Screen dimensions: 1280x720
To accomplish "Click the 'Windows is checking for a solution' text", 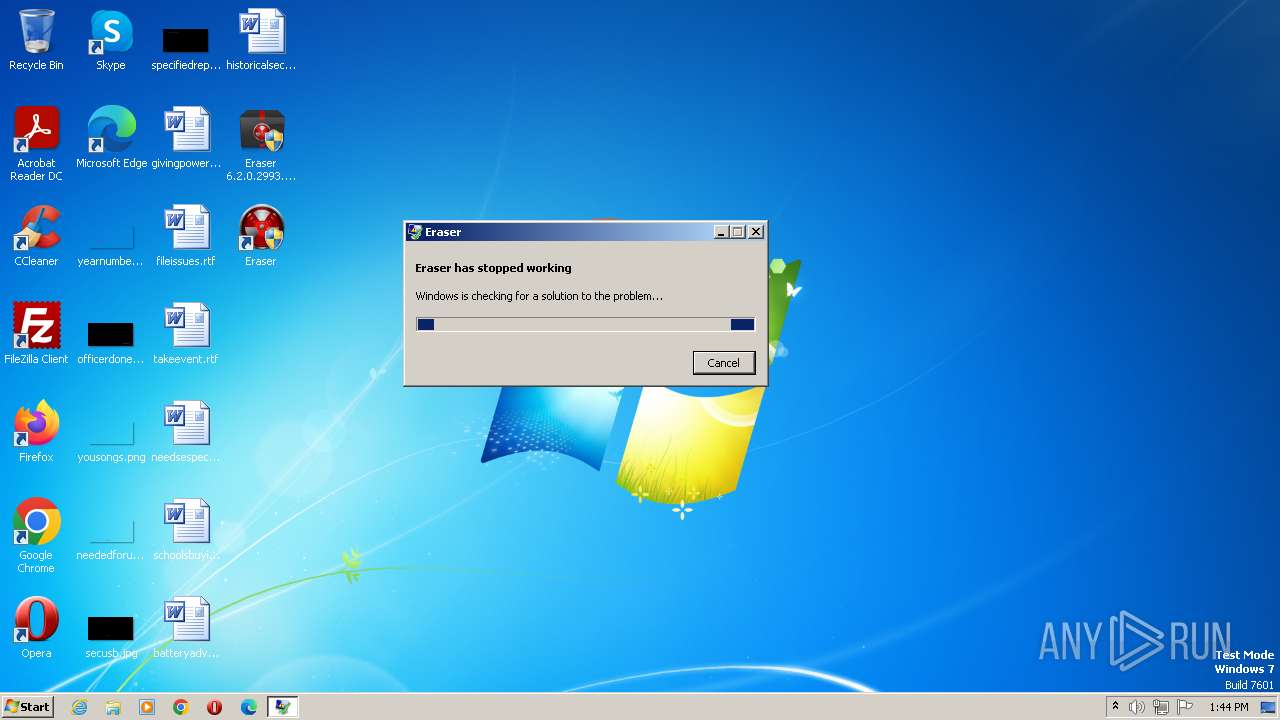I will pos(539,296).
